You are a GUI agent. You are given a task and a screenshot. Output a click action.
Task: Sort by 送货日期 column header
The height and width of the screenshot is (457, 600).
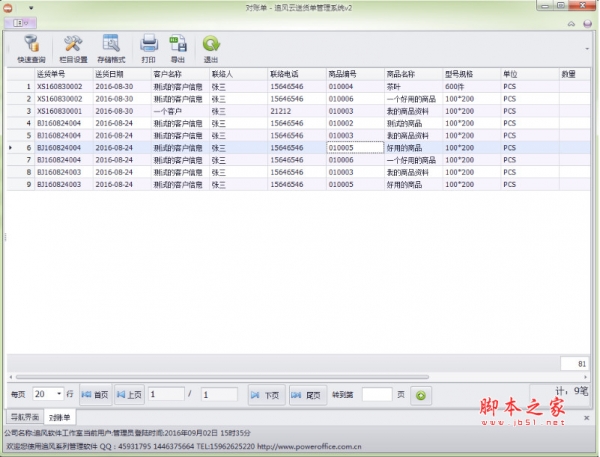(122, 74)
